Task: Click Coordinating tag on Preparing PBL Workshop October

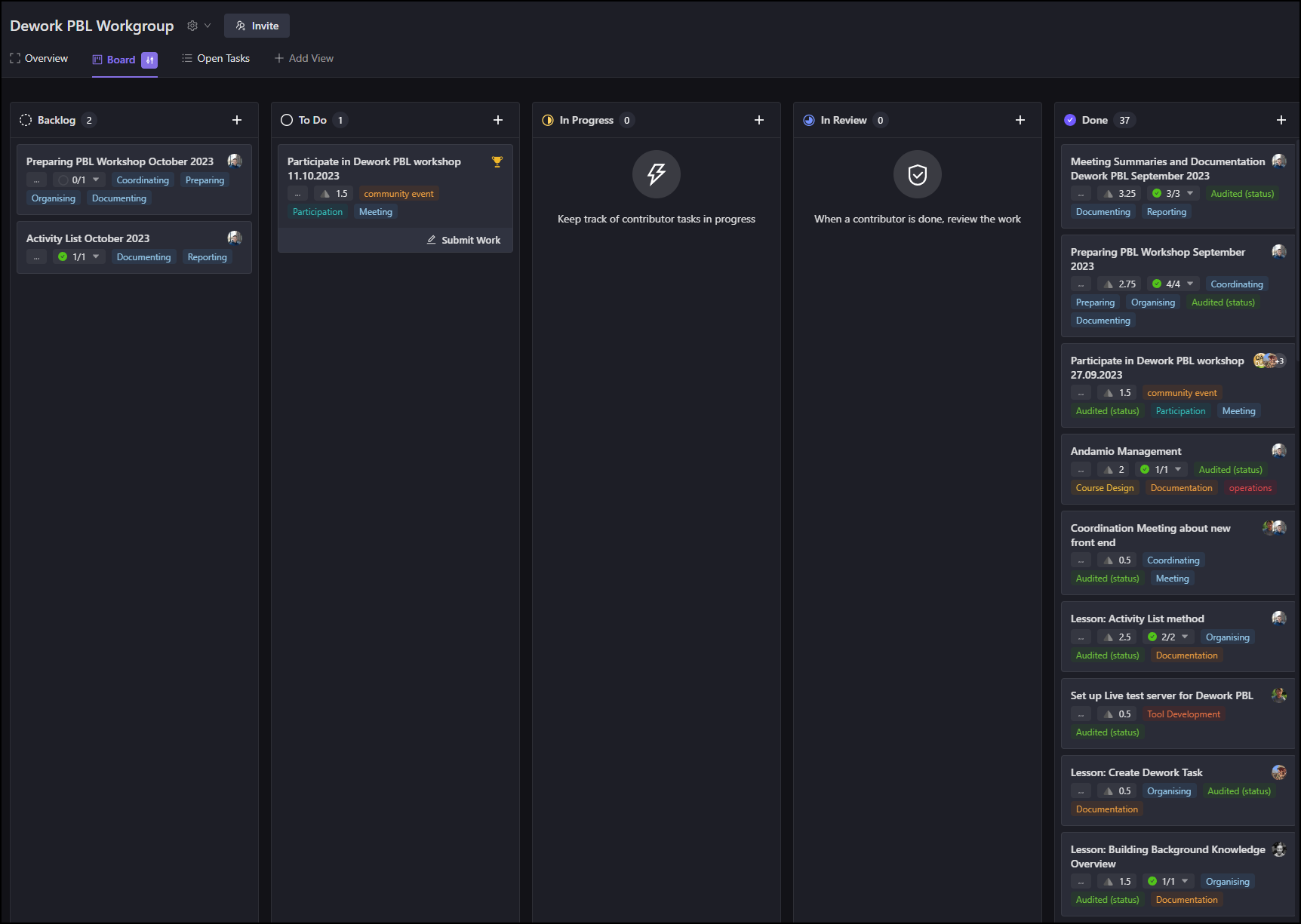Action: coord(143,180)
